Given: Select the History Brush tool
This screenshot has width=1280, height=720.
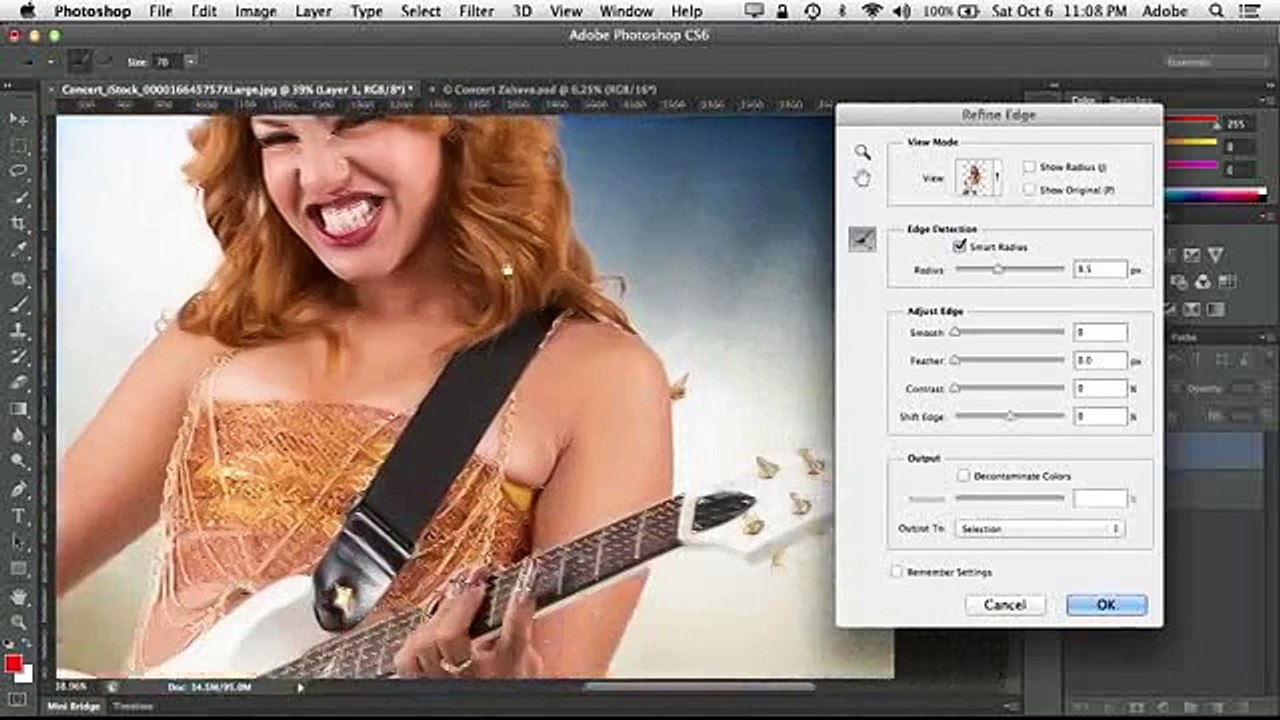Looking at the screenshot, I should 18,357.
